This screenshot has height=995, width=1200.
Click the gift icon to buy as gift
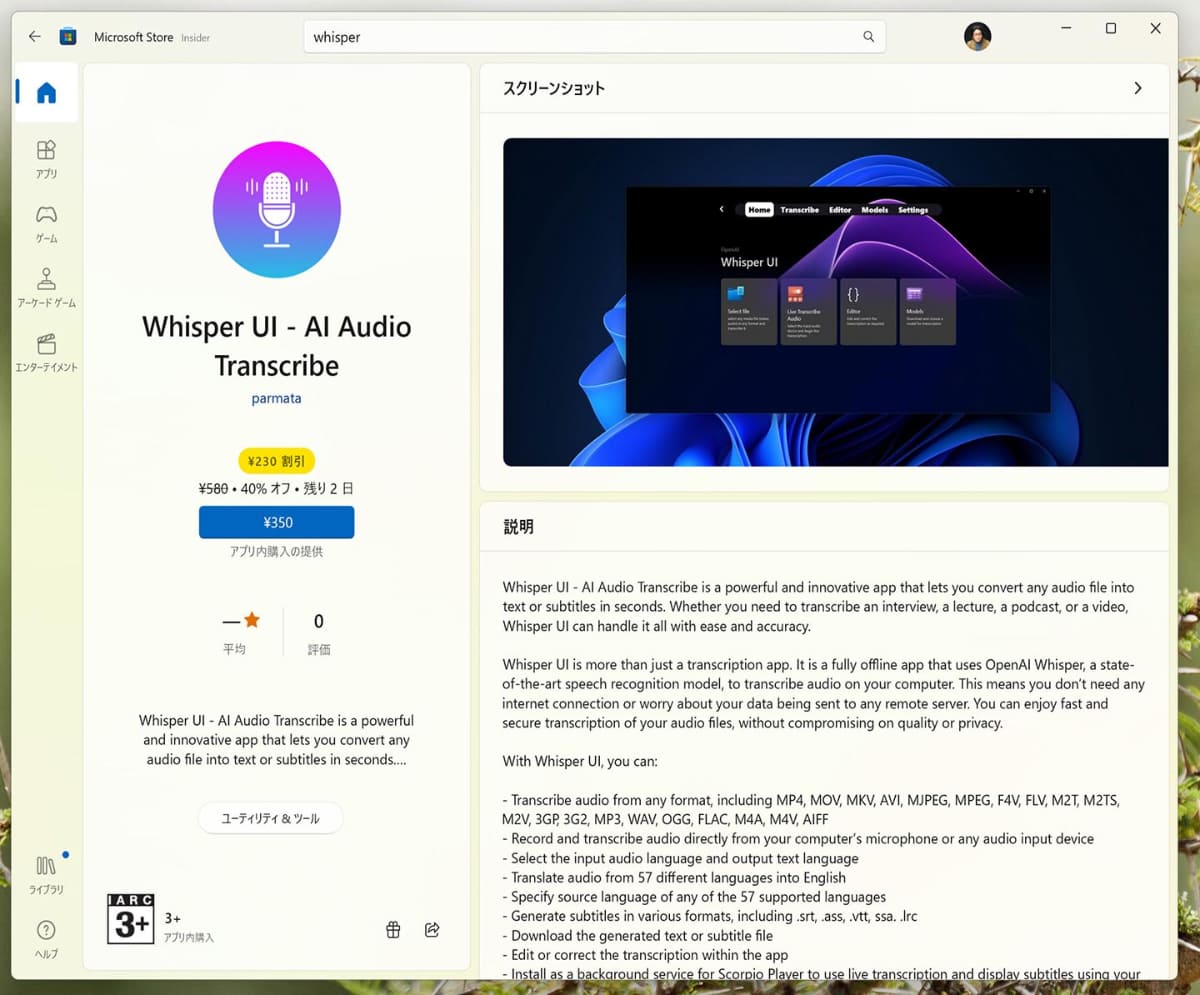coord(393,930)
